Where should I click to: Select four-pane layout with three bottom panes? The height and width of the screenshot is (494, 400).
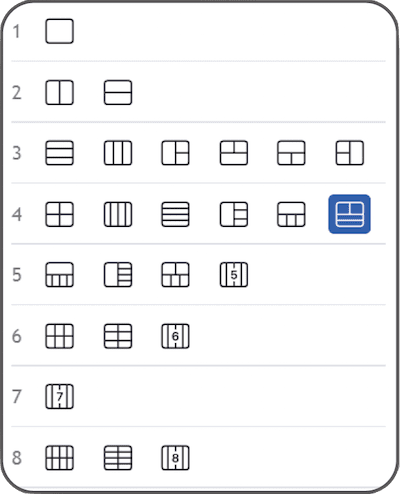click(x=291, y=214)
